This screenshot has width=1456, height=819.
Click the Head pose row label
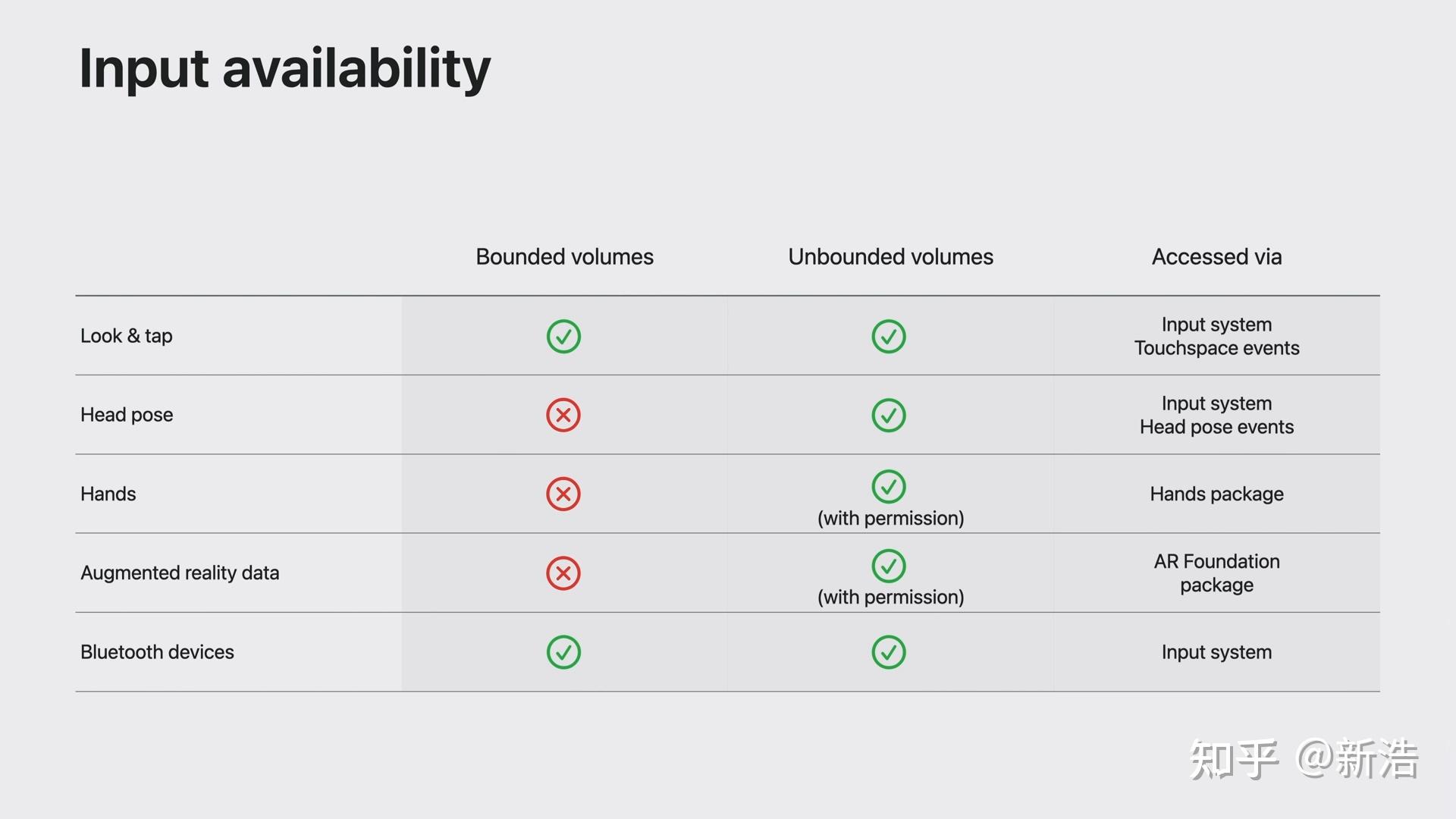click(127, 415)
